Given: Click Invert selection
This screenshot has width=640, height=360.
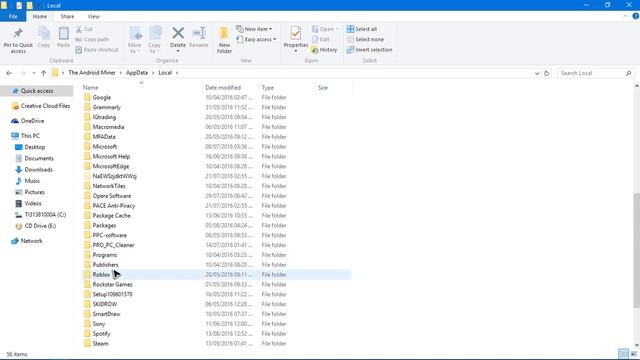Looking at the screenshot, I should (x=369, y=50).
